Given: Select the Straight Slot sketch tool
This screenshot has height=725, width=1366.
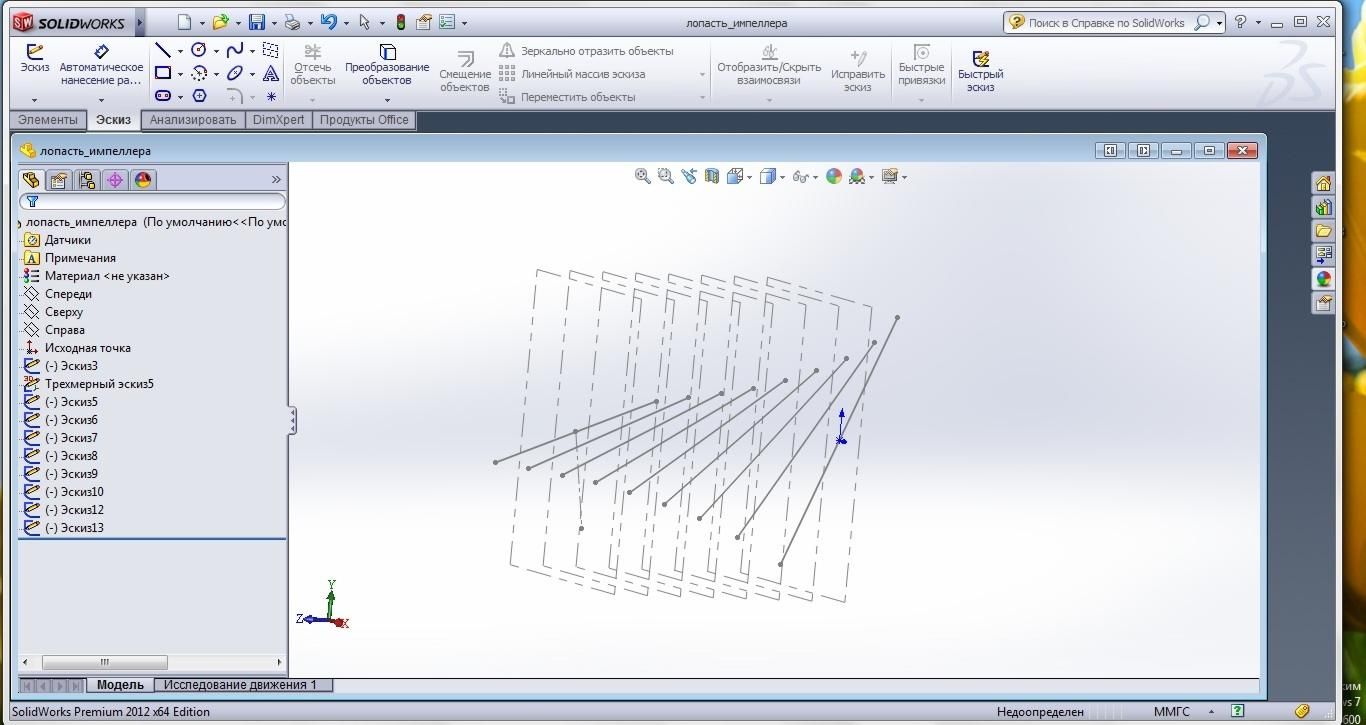Looking at the screenshot, I should [162, 96].
